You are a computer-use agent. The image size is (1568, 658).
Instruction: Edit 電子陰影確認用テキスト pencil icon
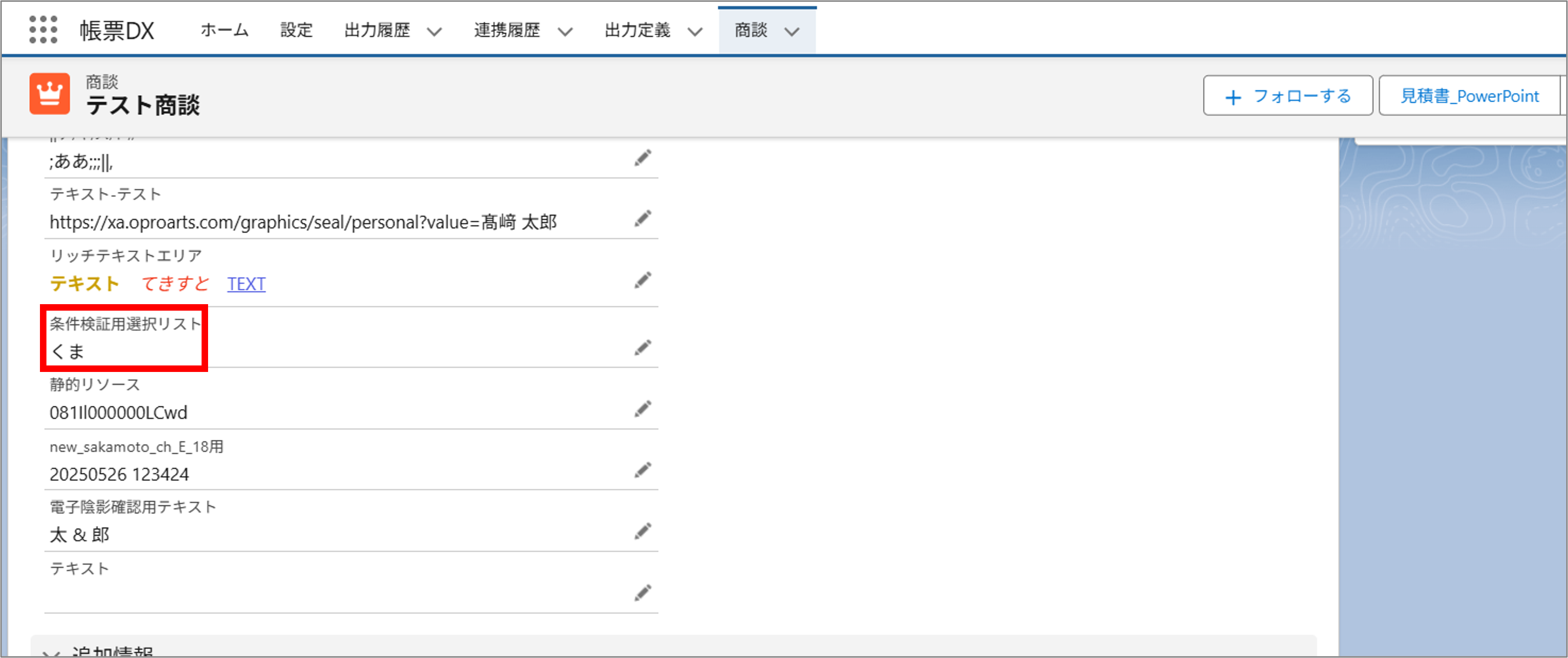(642, 531)
